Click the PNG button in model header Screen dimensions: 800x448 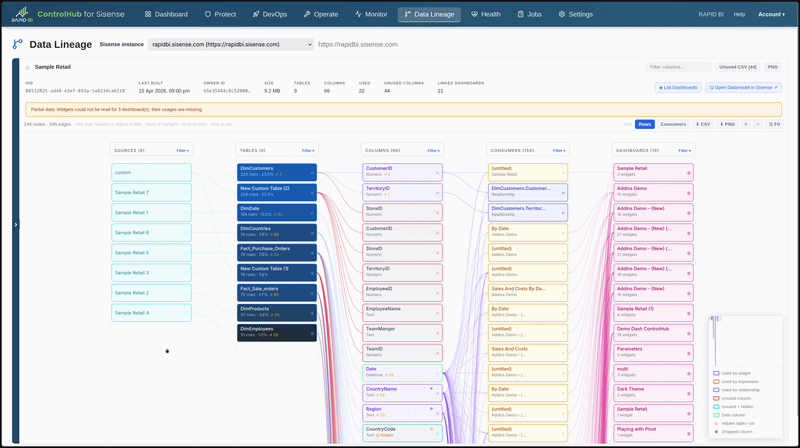click(x=772, y=67)
